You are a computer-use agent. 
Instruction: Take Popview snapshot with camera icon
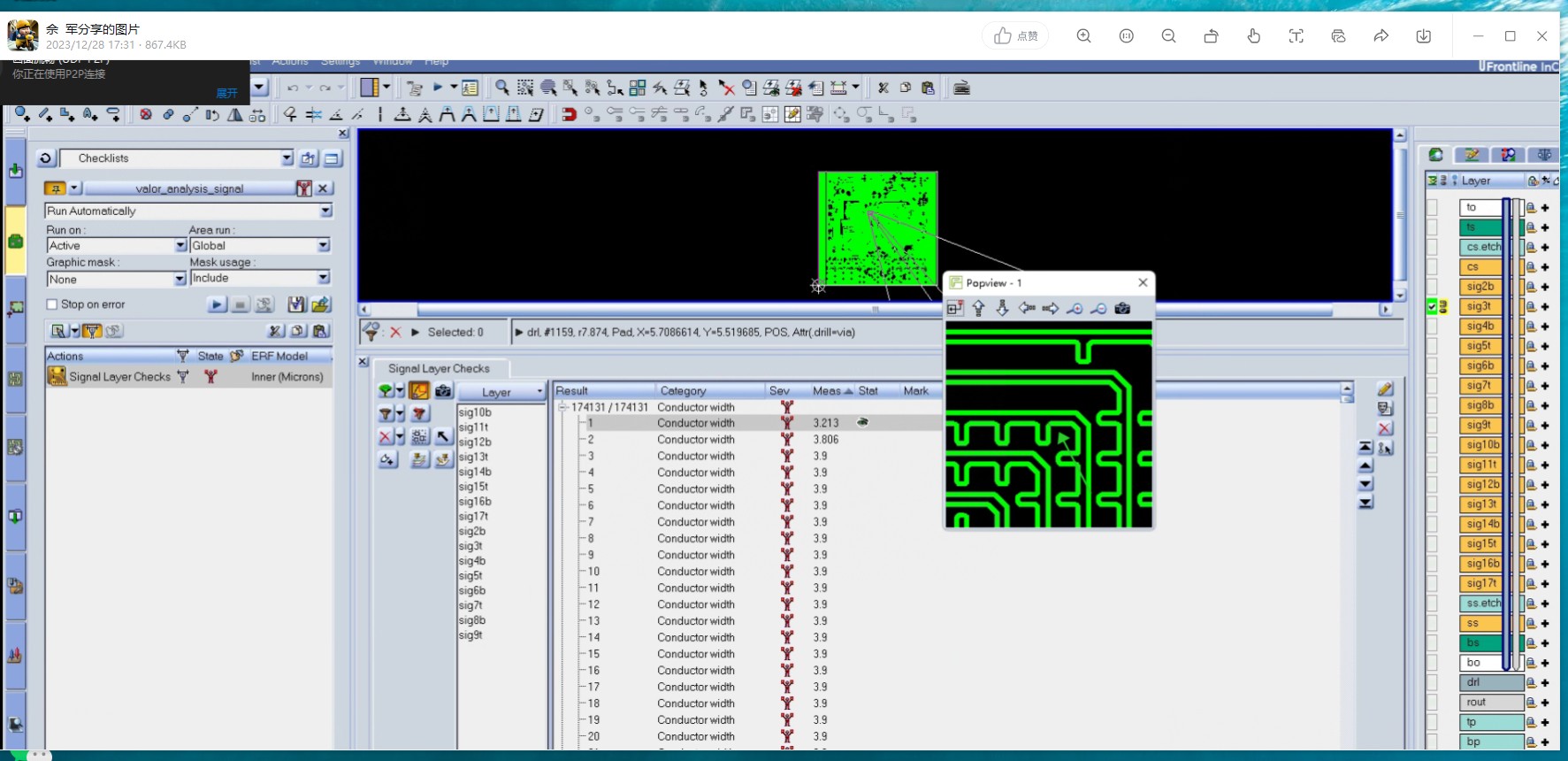coord(1122,308)
